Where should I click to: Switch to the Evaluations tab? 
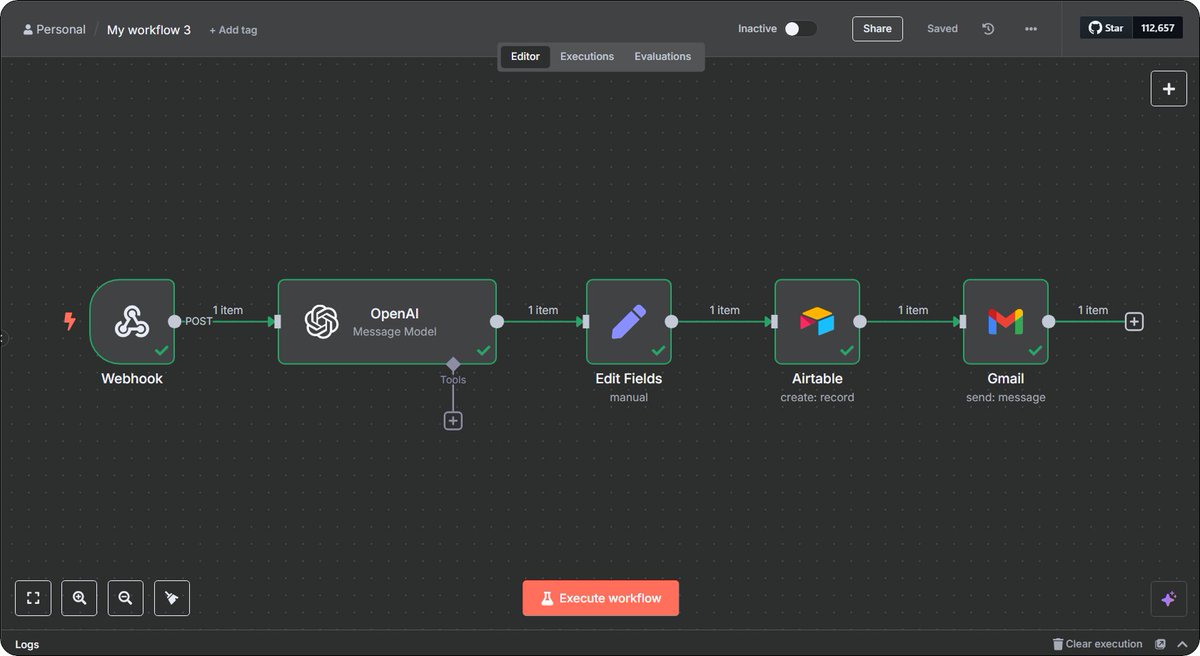pos(662,57)
